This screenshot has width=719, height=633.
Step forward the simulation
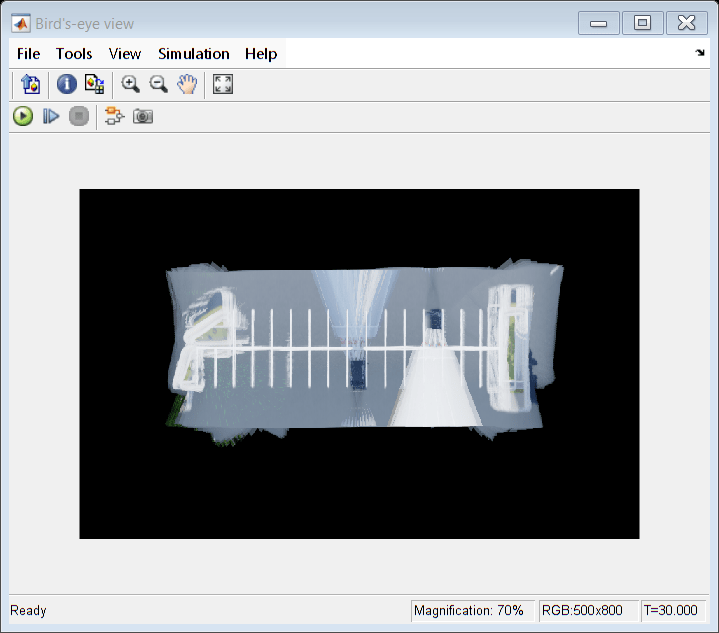pos(51,117)
